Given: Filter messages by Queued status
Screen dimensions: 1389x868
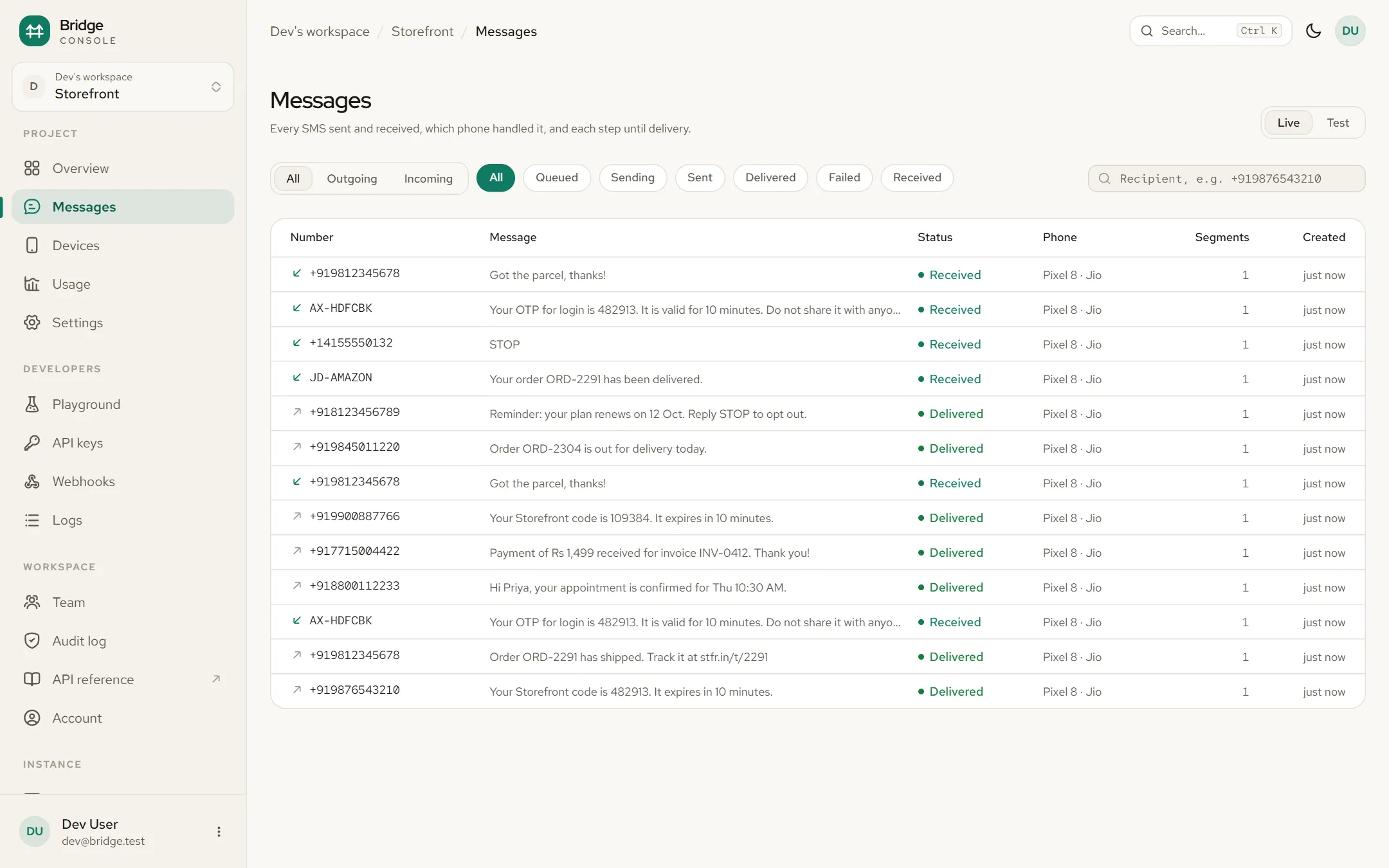Looking at the screenshot, I should (557, 178).
